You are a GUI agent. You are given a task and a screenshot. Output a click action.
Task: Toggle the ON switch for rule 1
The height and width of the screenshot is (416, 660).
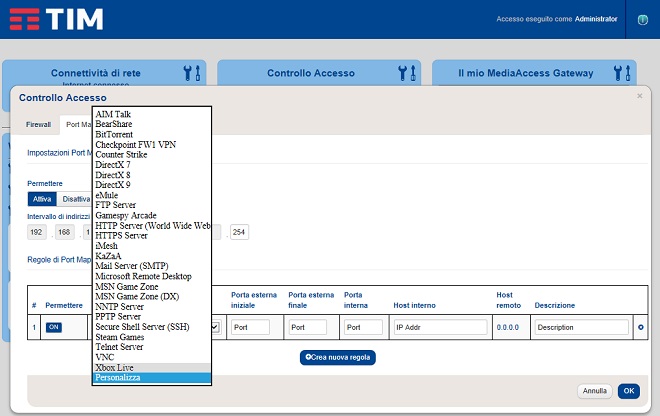(54, 327)
